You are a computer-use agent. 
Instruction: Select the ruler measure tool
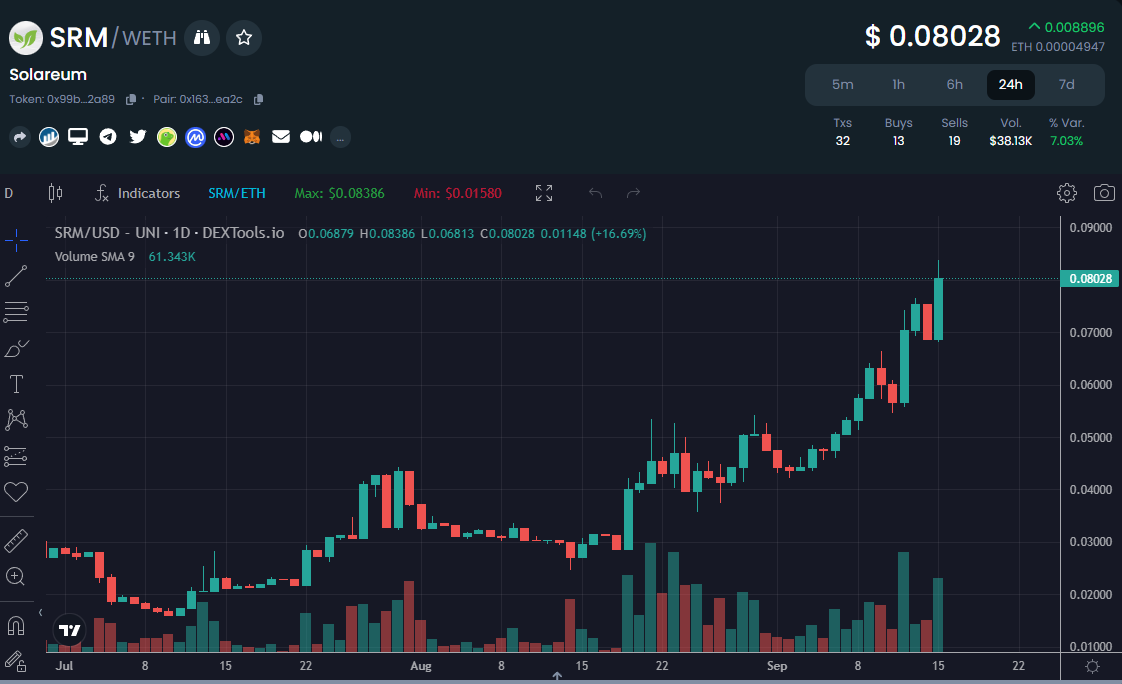click(x=16, y=540)
